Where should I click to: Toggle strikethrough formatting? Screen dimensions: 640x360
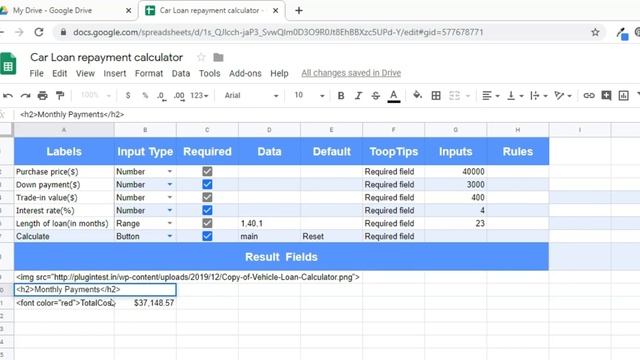(376, 96)
